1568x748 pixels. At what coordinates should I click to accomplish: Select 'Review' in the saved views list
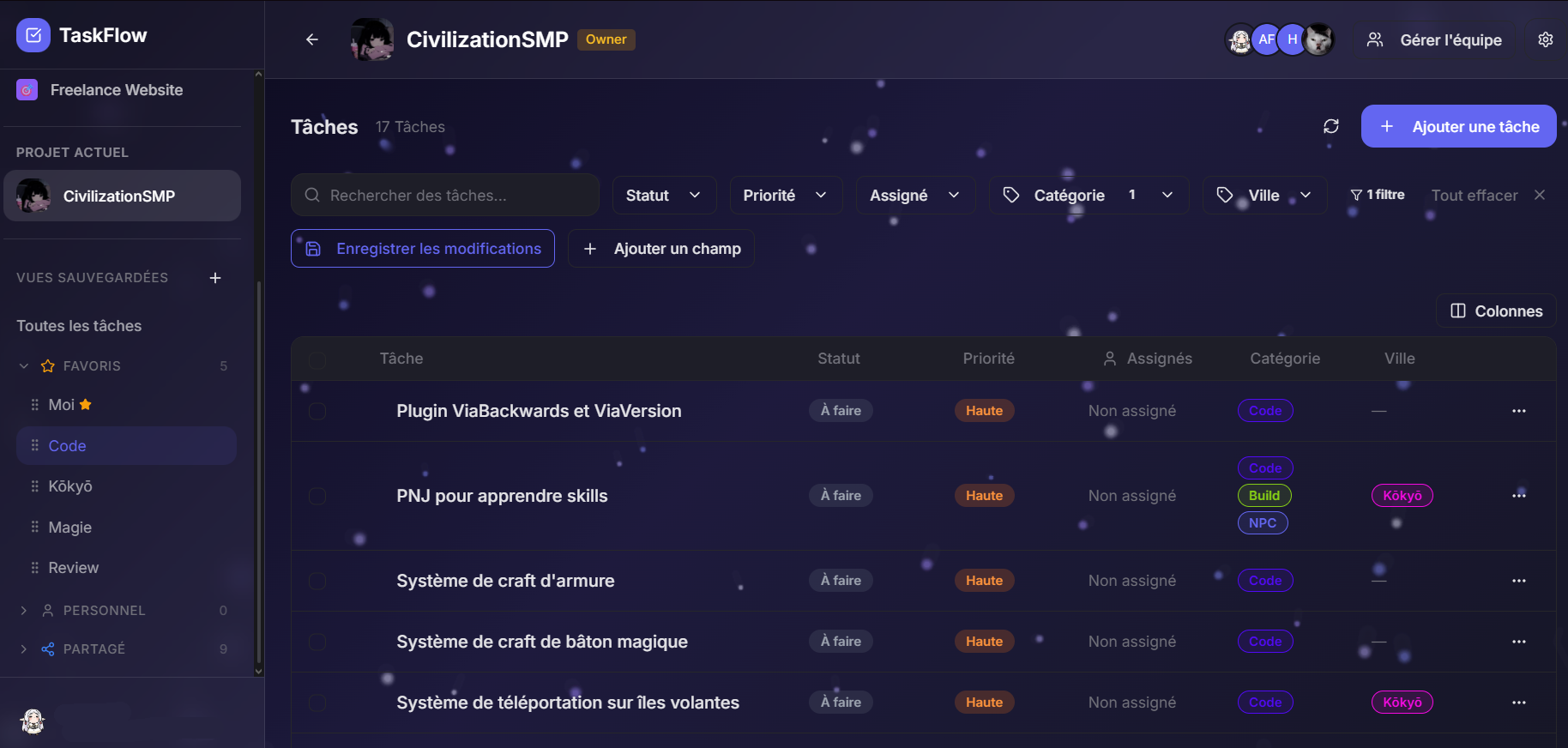coord(74,567)
